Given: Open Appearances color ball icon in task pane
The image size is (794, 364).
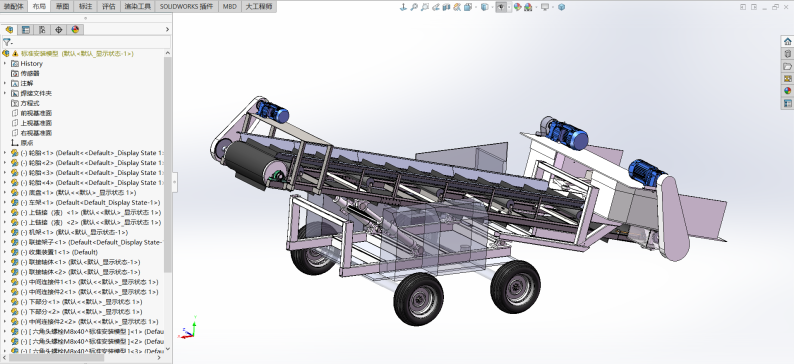Looking at the screenshot, I should 787,91.
